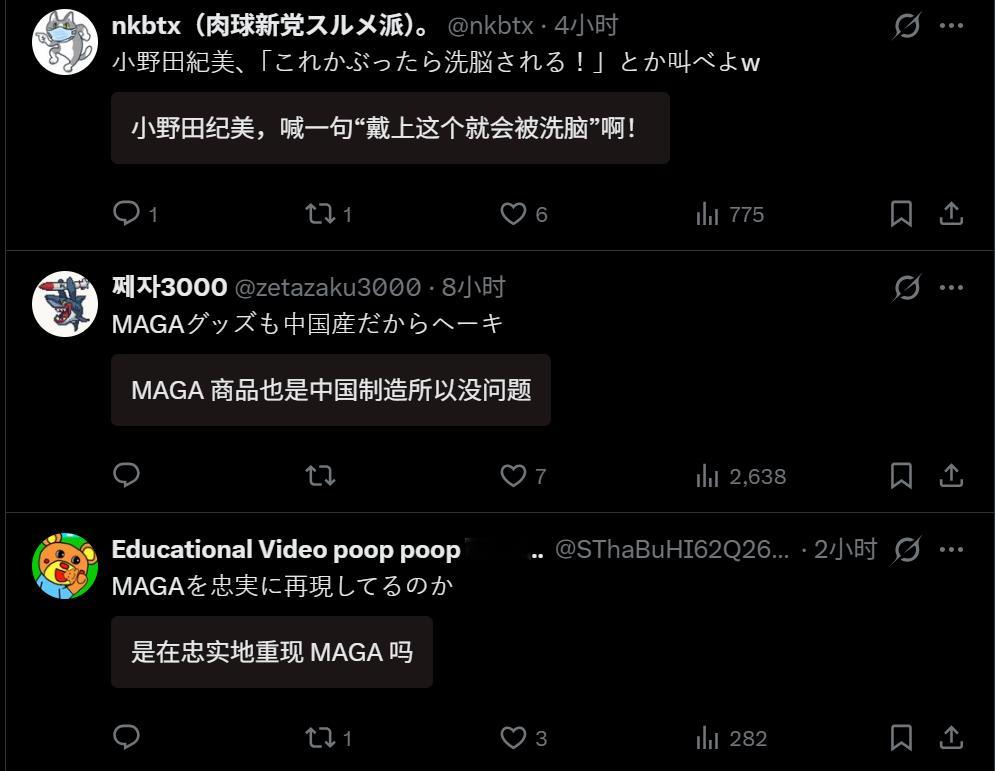This screenshot has height=771, width=995.
Task: Share the zetazaku3000 tweet
Action: pos(951,476)
